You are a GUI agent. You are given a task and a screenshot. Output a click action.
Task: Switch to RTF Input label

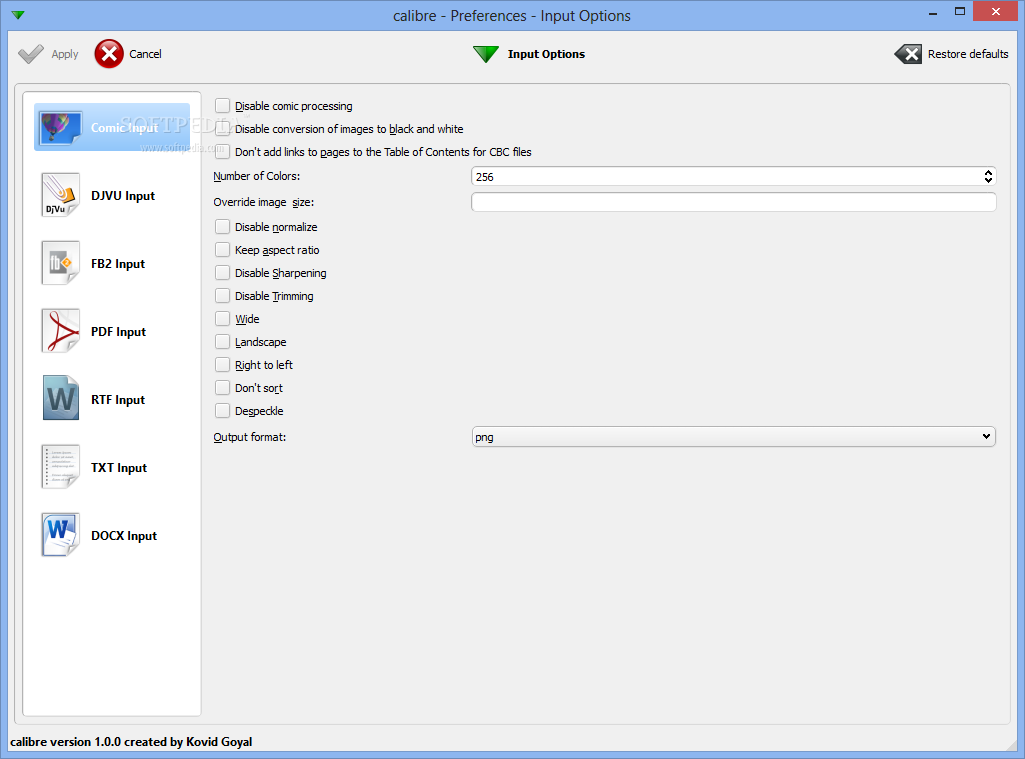(118, 399)
